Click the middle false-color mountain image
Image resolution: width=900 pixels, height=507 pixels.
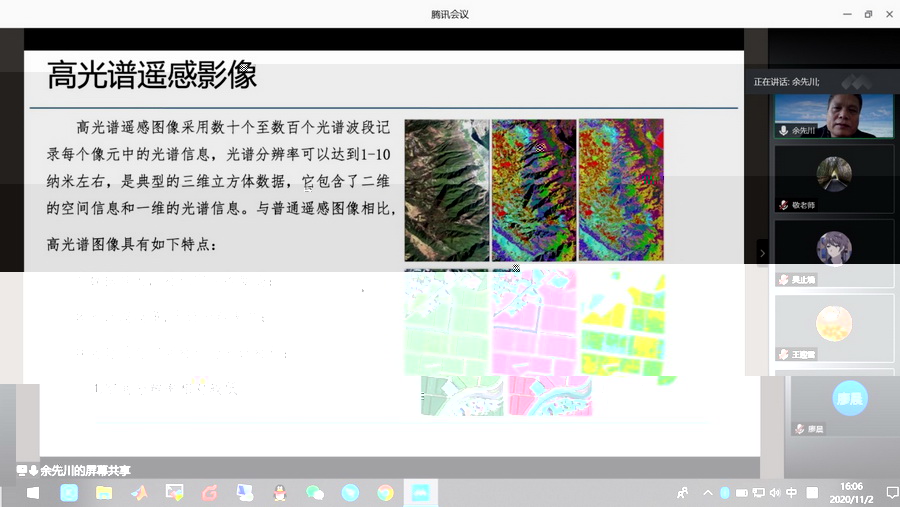point(534,190)
